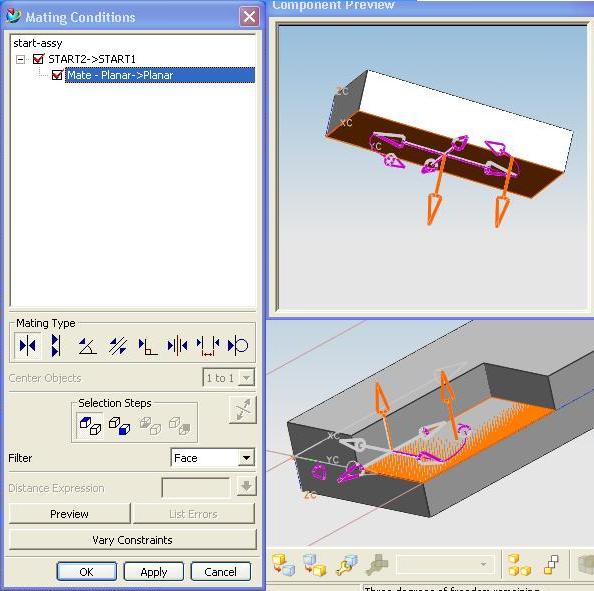Click the Vary Constraints button
This screenshot has height=591, width=594.
(132, 539)
